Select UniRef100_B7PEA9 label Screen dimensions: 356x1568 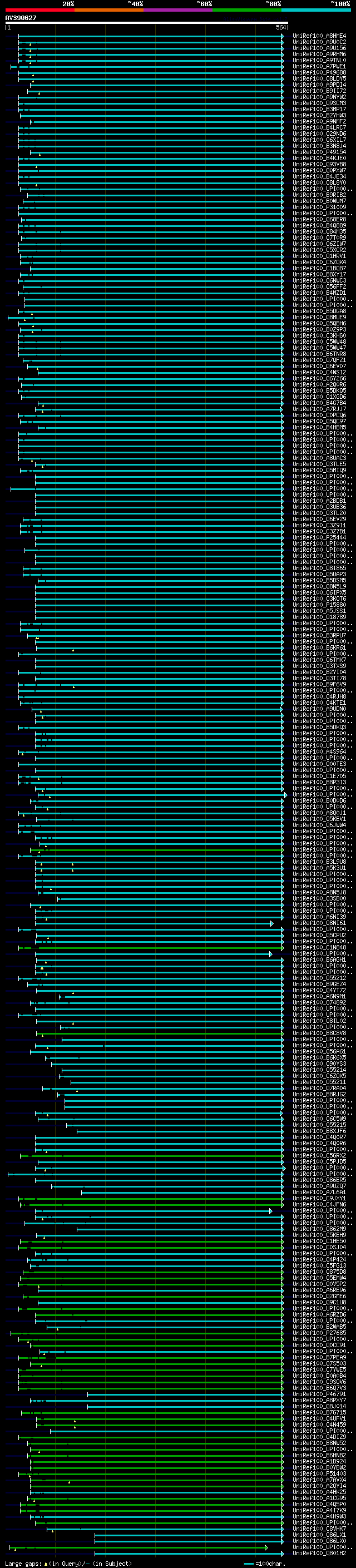click(319, 1357)
